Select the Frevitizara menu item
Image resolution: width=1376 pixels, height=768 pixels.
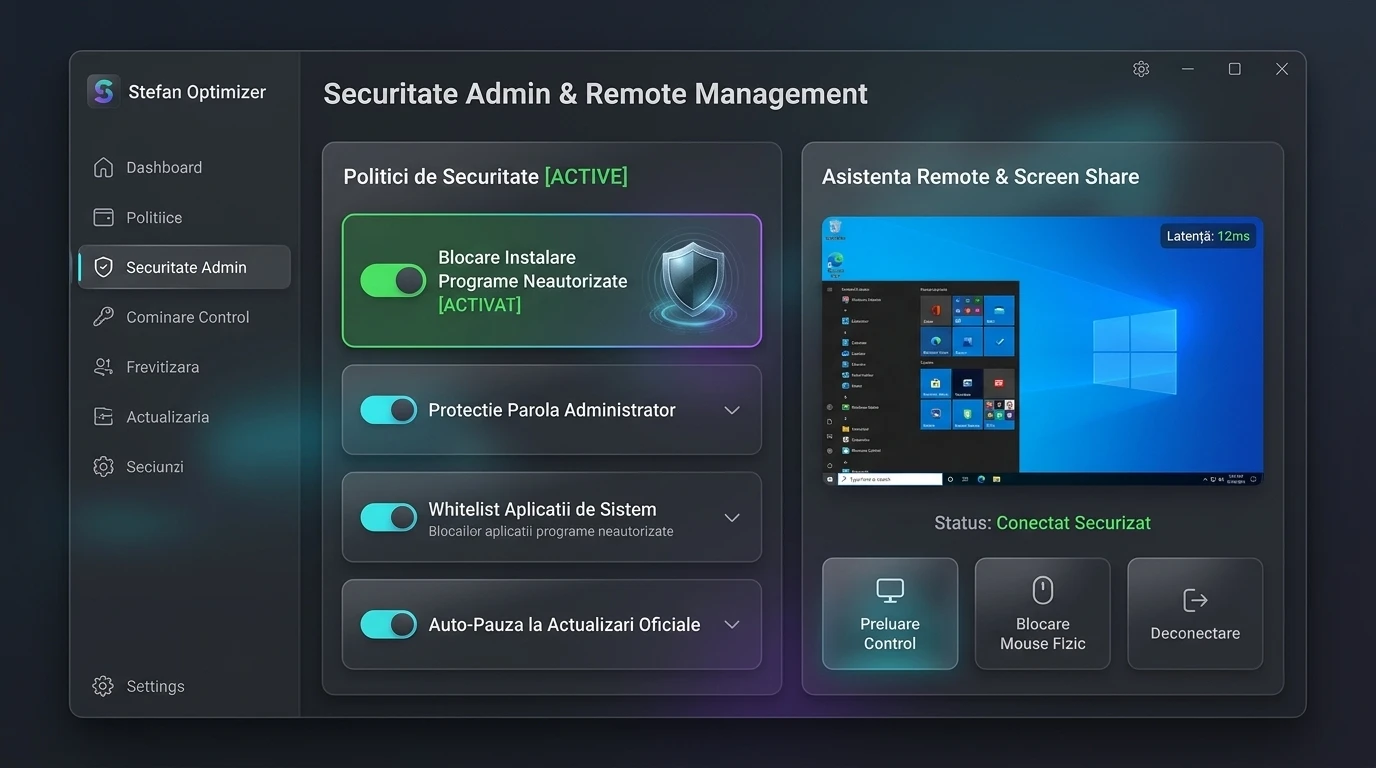(x=184, y=367)
